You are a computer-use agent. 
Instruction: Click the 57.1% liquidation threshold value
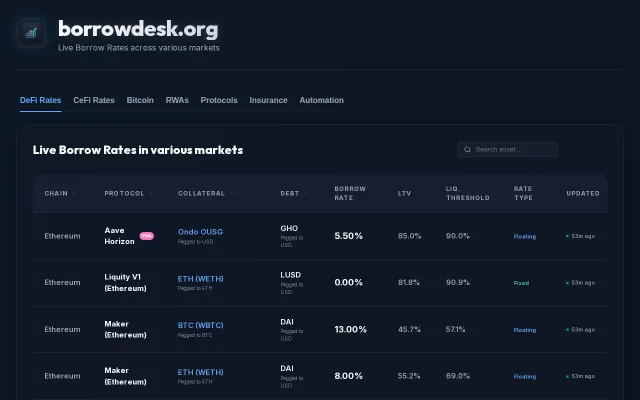[x=456, y=329]
